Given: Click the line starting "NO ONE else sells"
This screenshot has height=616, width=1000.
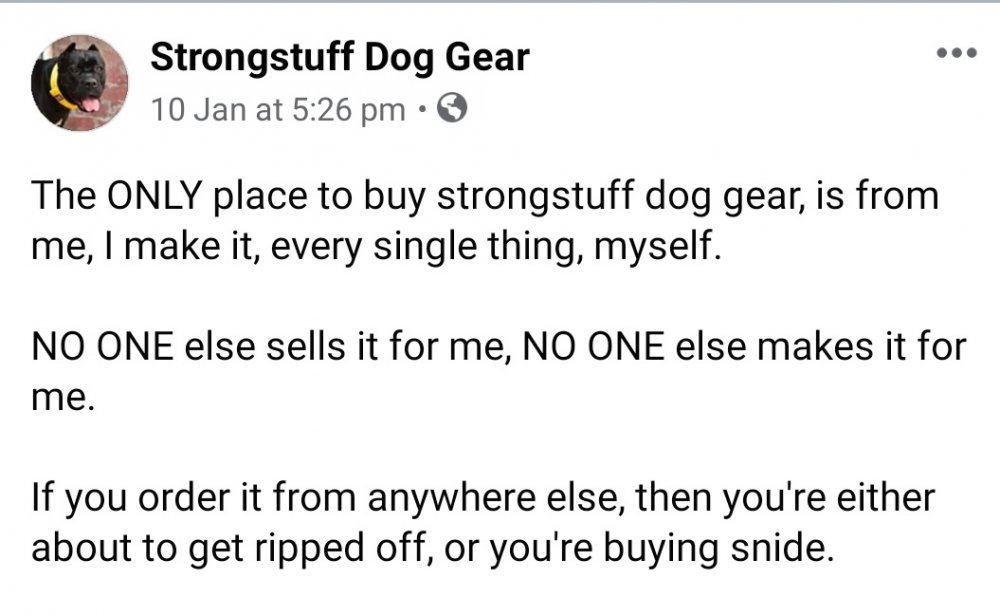Looking at the screenshot, I should coord(499,347).
